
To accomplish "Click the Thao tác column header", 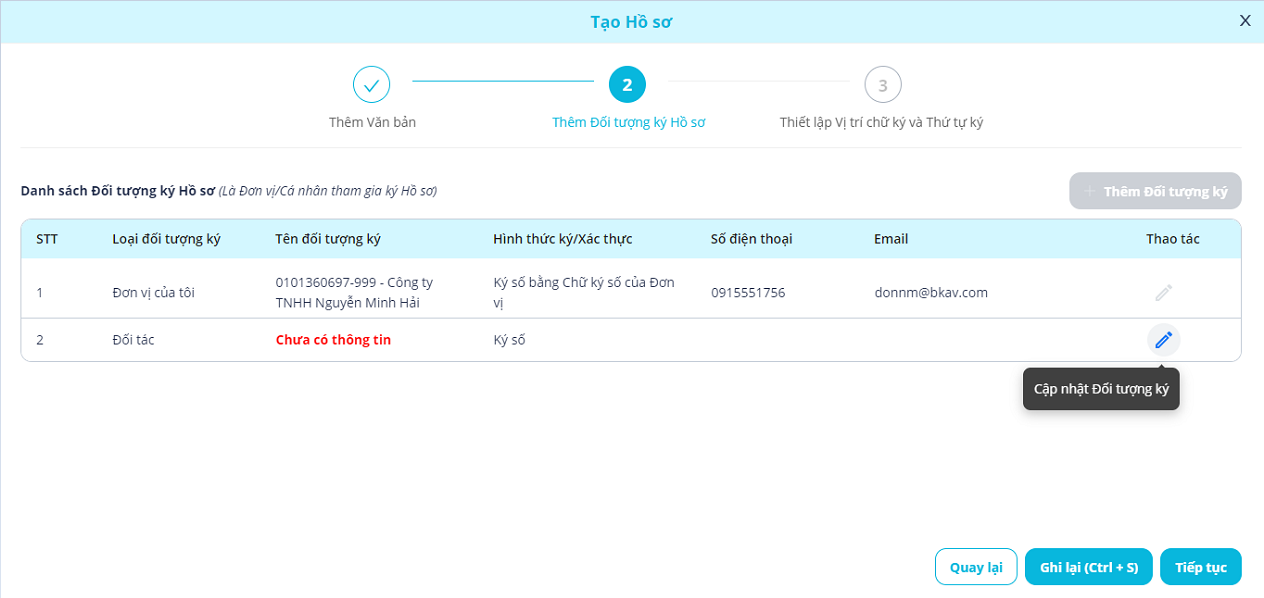I will pyautogui.click(x=1172, y=239).
